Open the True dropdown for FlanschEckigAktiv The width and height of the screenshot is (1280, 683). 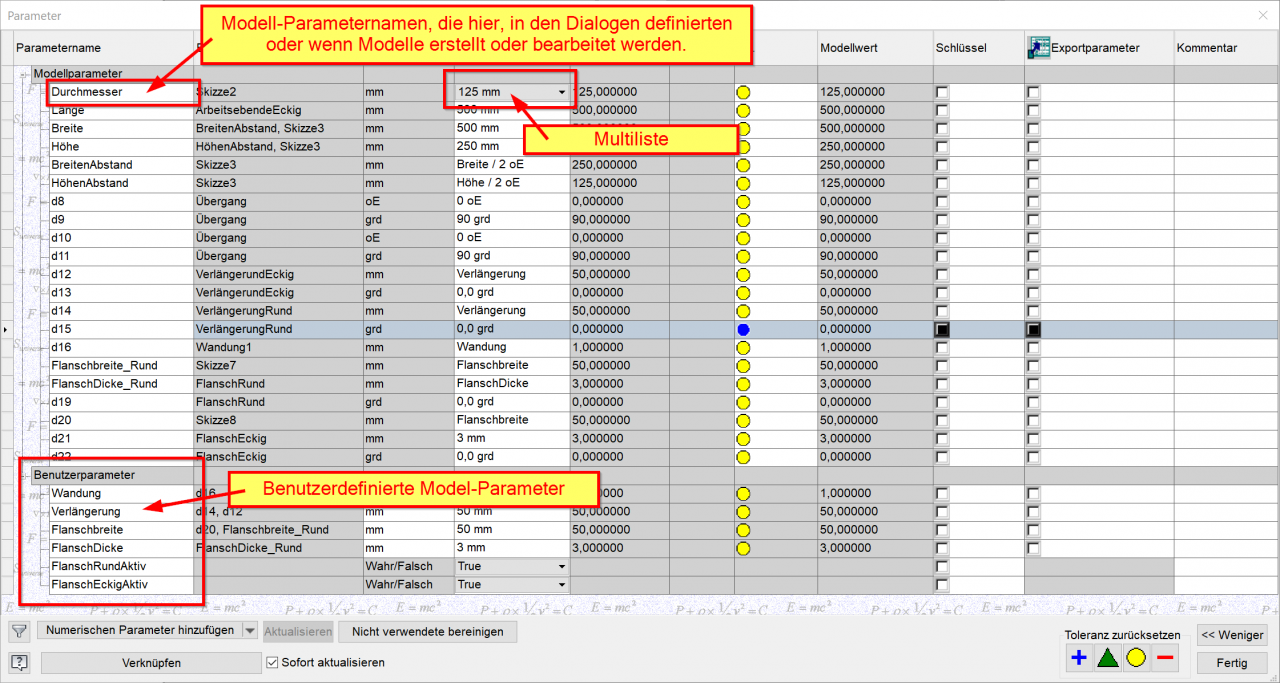point(562,585)
